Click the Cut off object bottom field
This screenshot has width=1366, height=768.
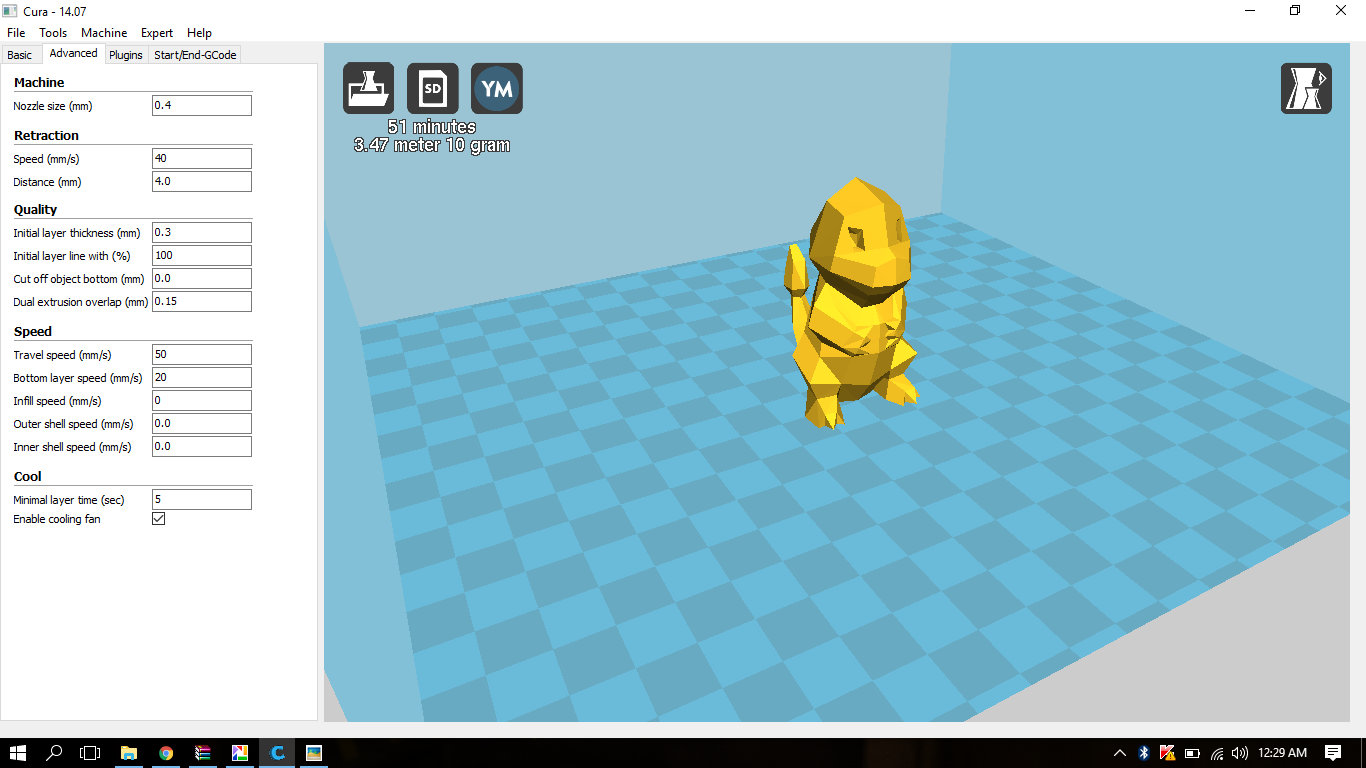pyautogui.click(x=201, y=278)
